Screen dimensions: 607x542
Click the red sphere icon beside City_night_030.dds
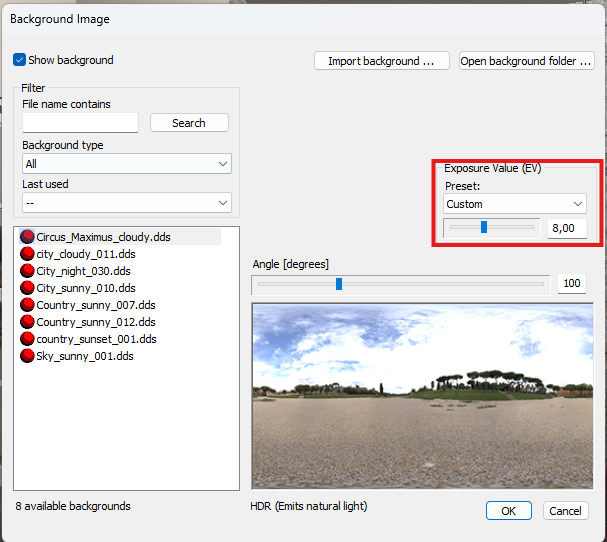point(27,271)
